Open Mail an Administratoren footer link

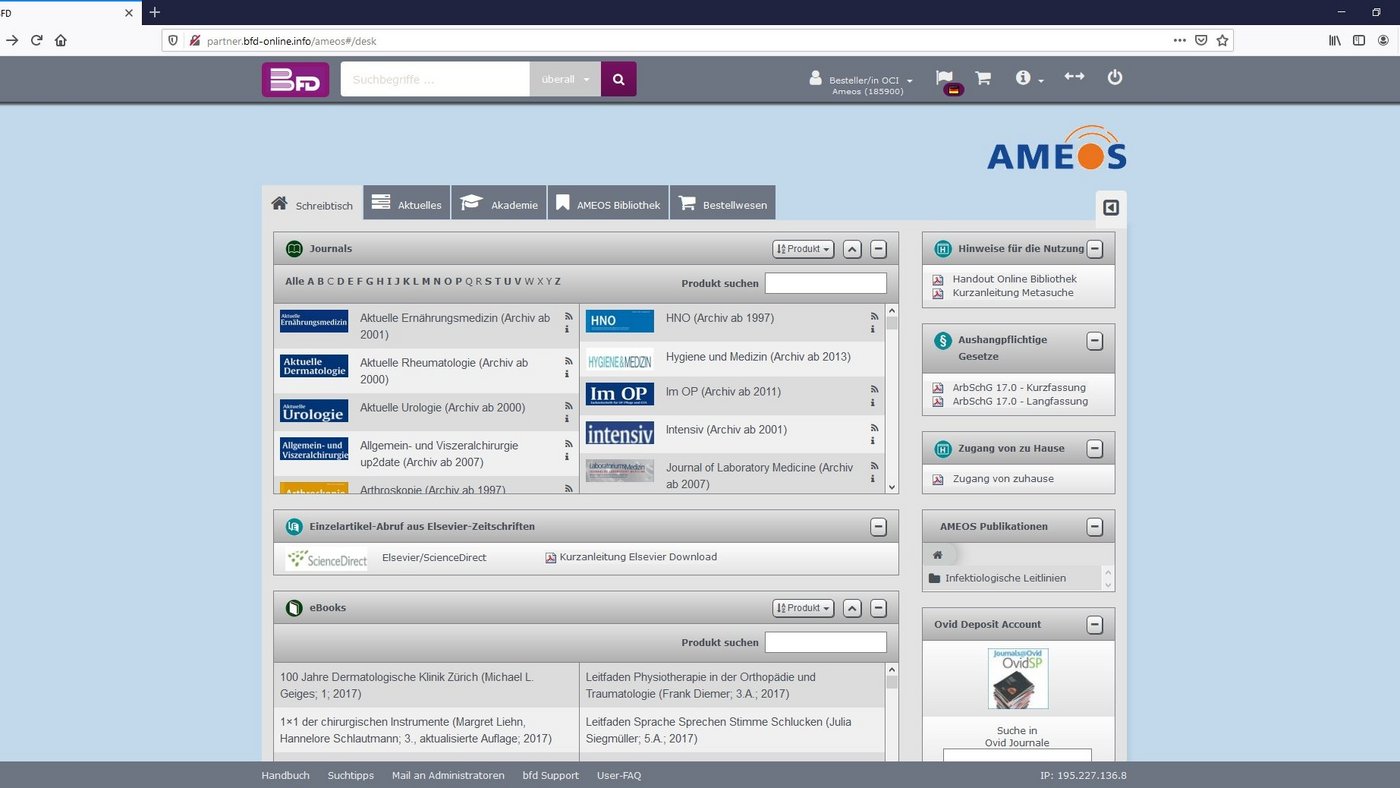(448, 775)
